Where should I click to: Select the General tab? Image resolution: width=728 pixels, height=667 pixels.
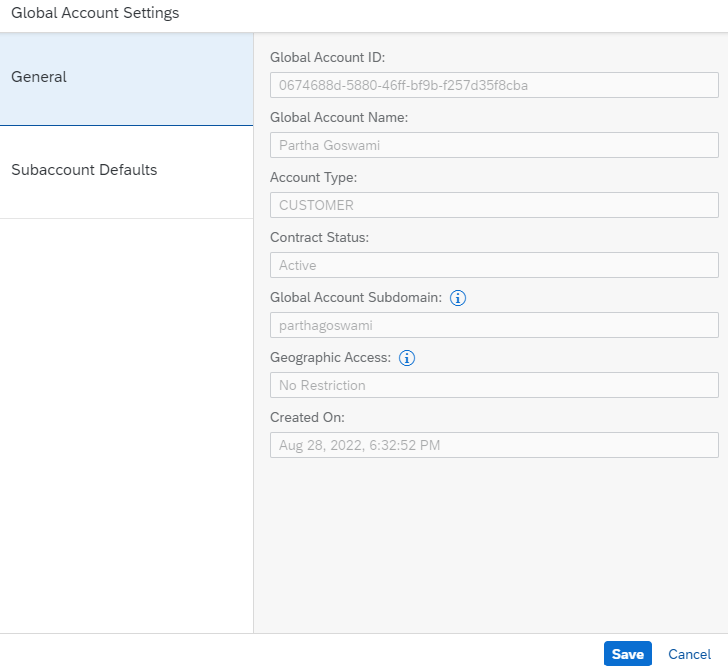(126, 78)
